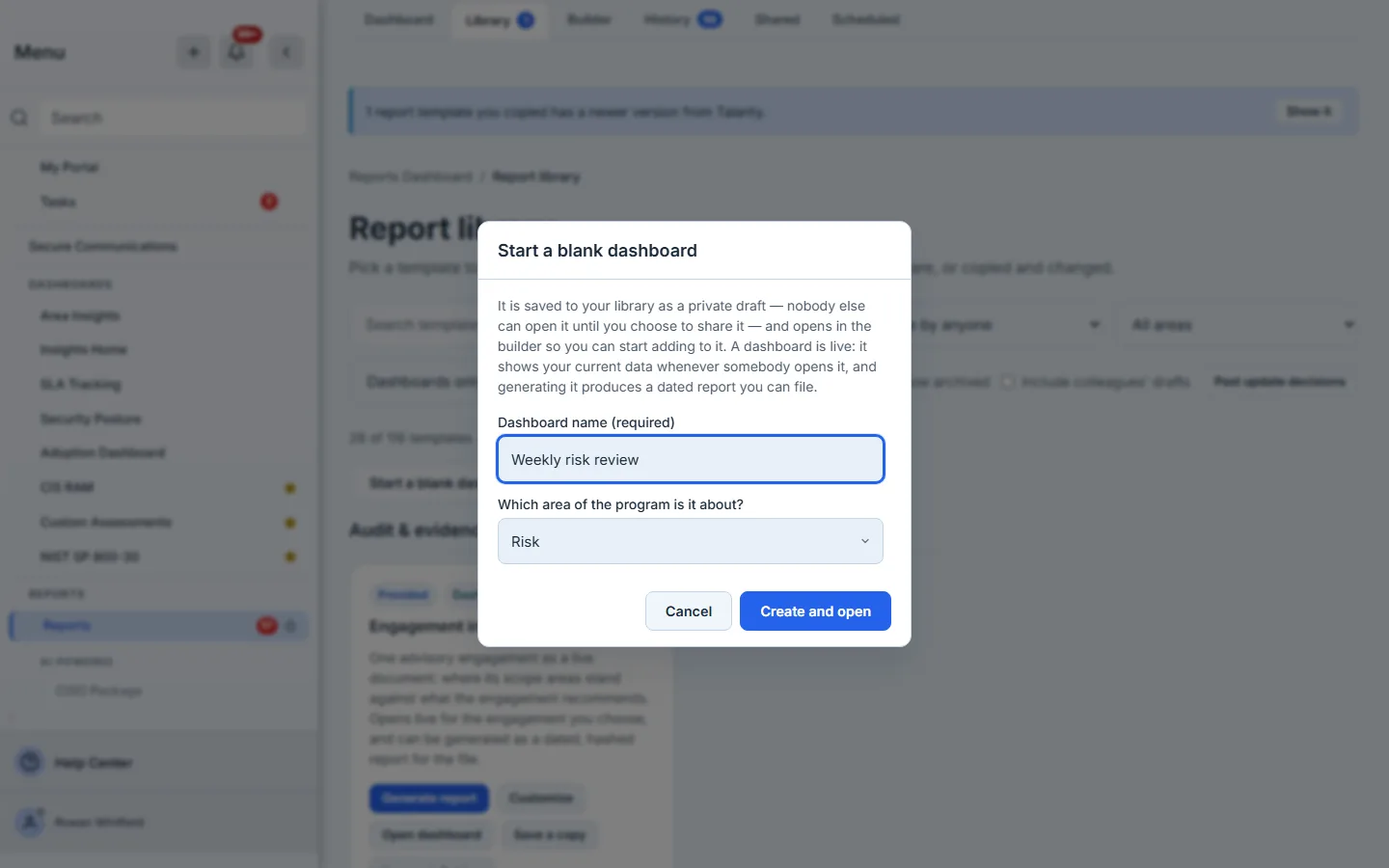Click the search magnifier icon in sidebar
The height and width of the screenshot is (868, 1389).
click(x=19, y=118)
